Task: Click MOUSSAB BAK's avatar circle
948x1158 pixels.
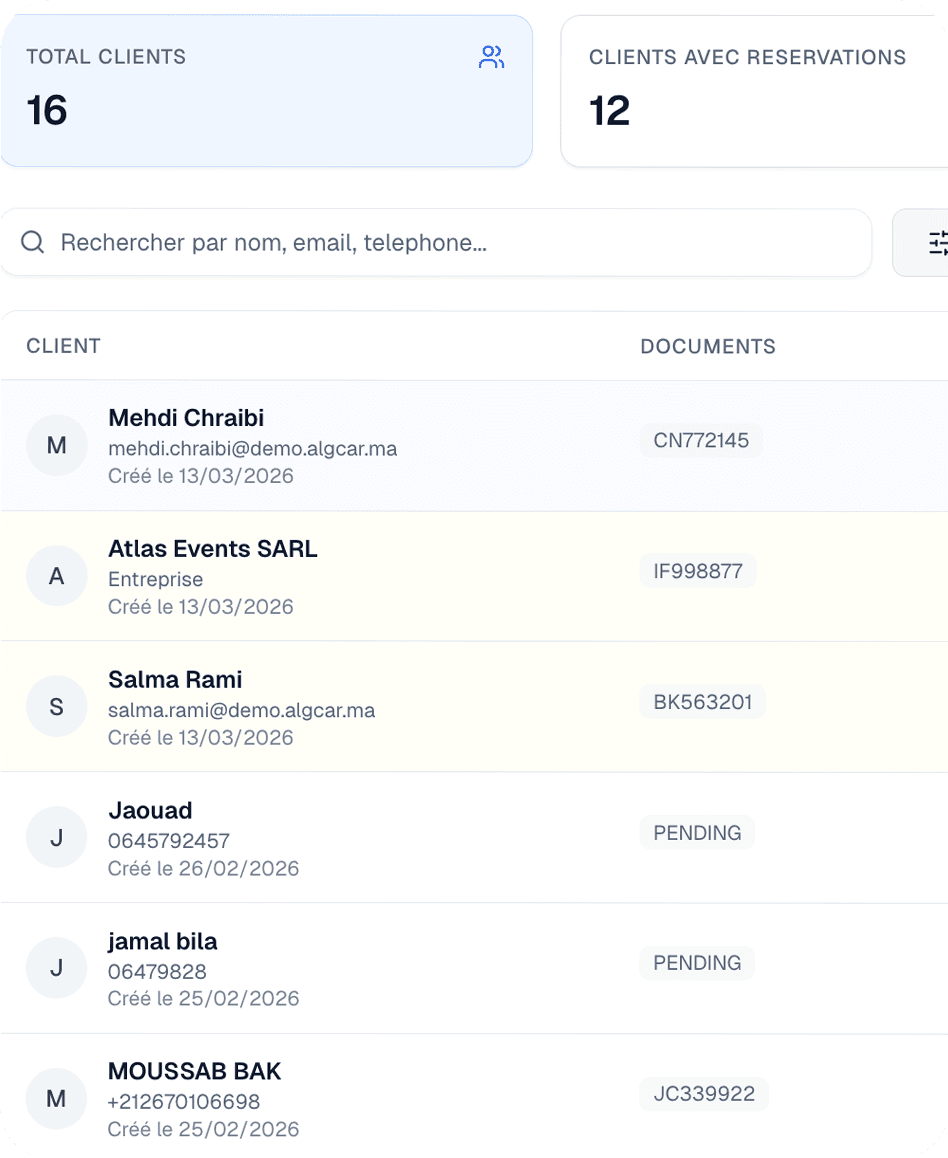Action: [x=57, y=1099]
